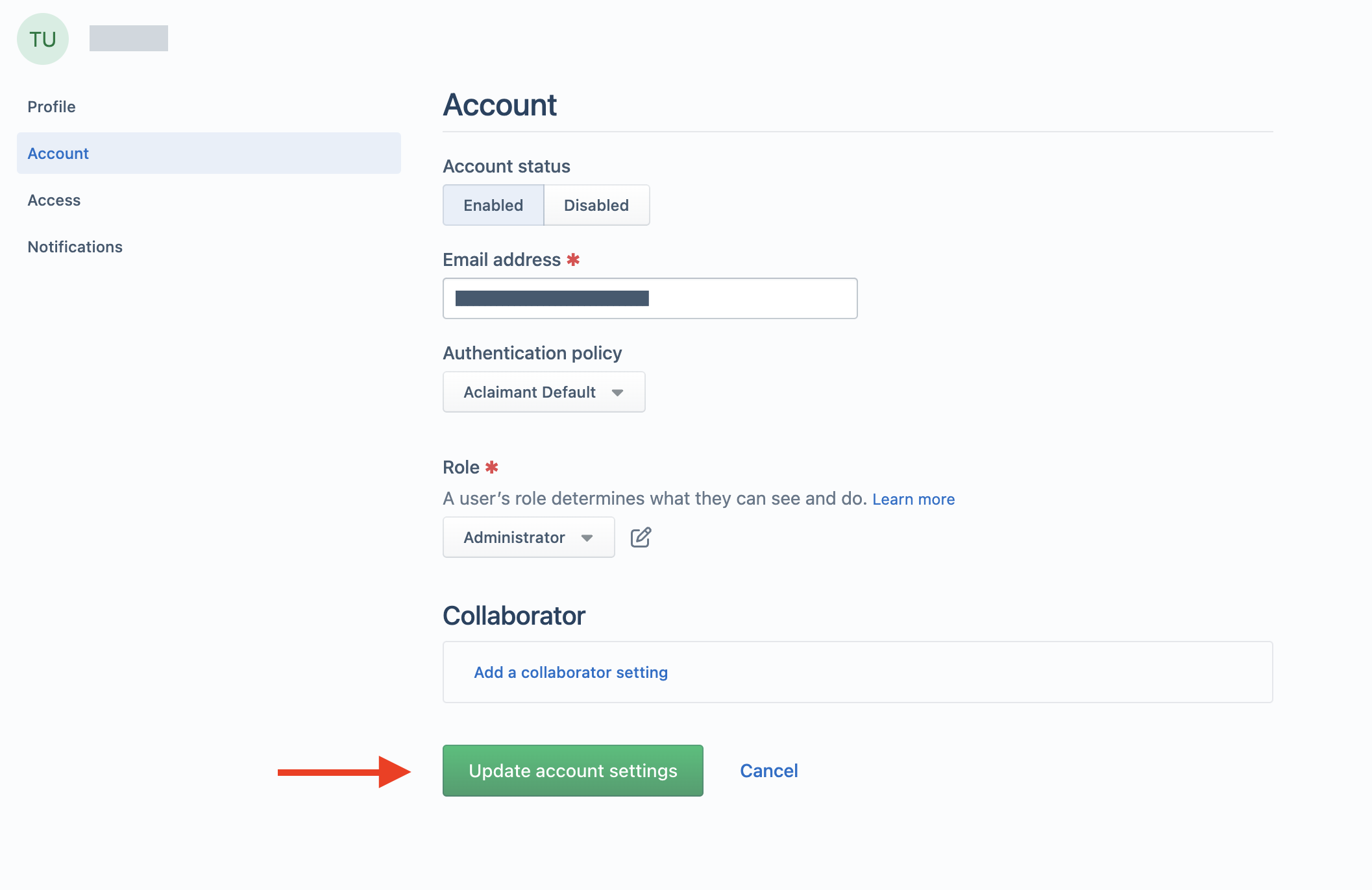Screen dimensions: 1372x890
Task: Open the Profile section
Action: click(x=51, y=106)
